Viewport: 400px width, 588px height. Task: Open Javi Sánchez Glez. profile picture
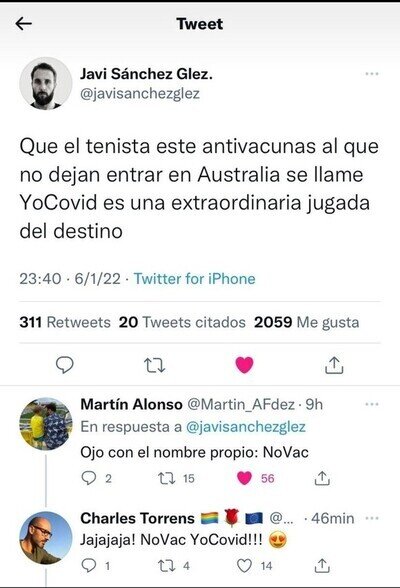click(x=45, y=84)
